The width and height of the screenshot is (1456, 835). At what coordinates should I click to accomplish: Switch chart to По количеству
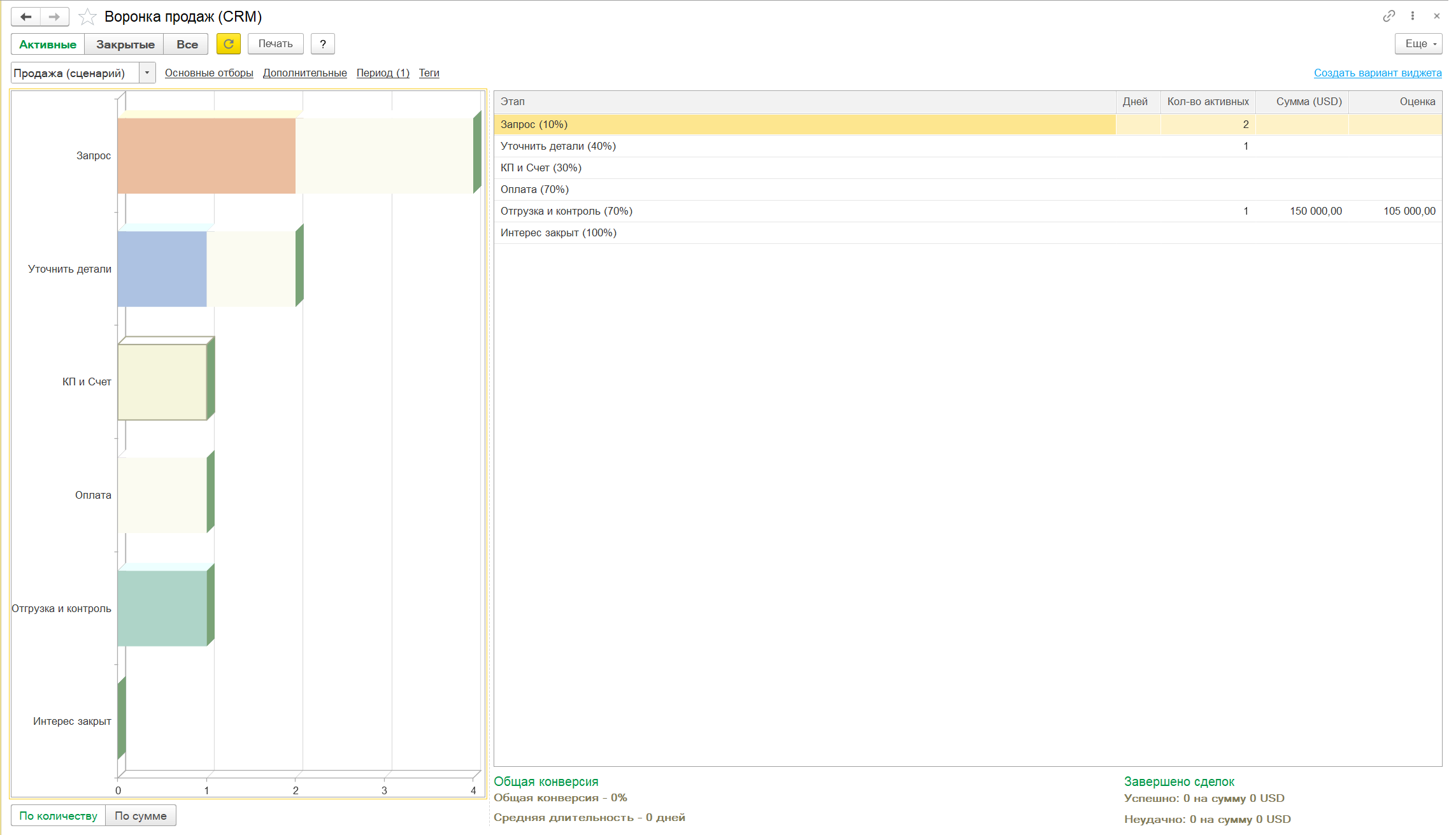[58, 816]
